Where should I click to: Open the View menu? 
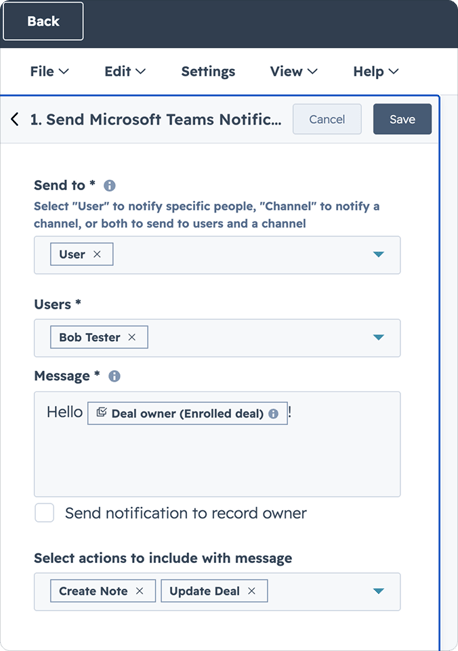pyautogui.click(x=294, y=71)
